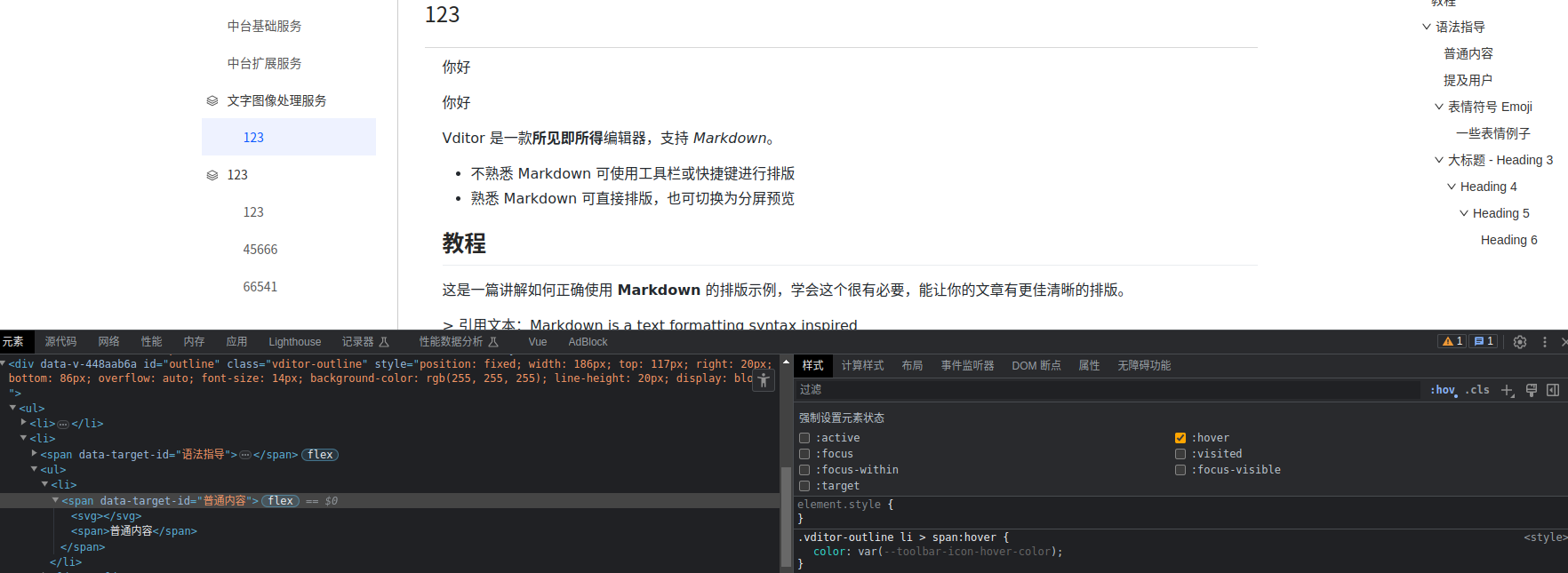
Task: Jump to 普通内容 in outline
Action: [1468, 54]
